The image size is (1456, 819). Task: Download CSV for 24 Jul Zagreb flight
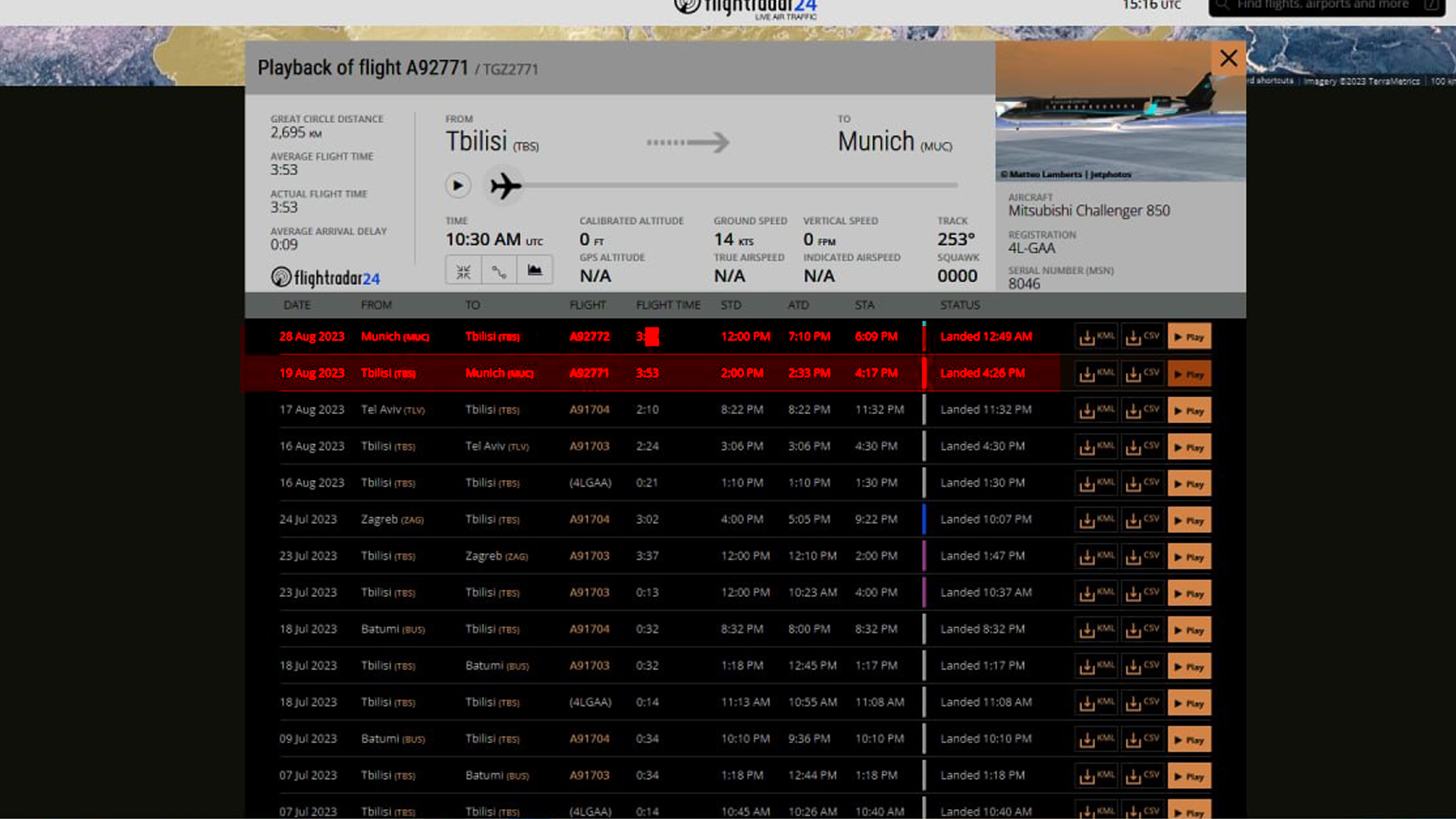(1142, 520)
